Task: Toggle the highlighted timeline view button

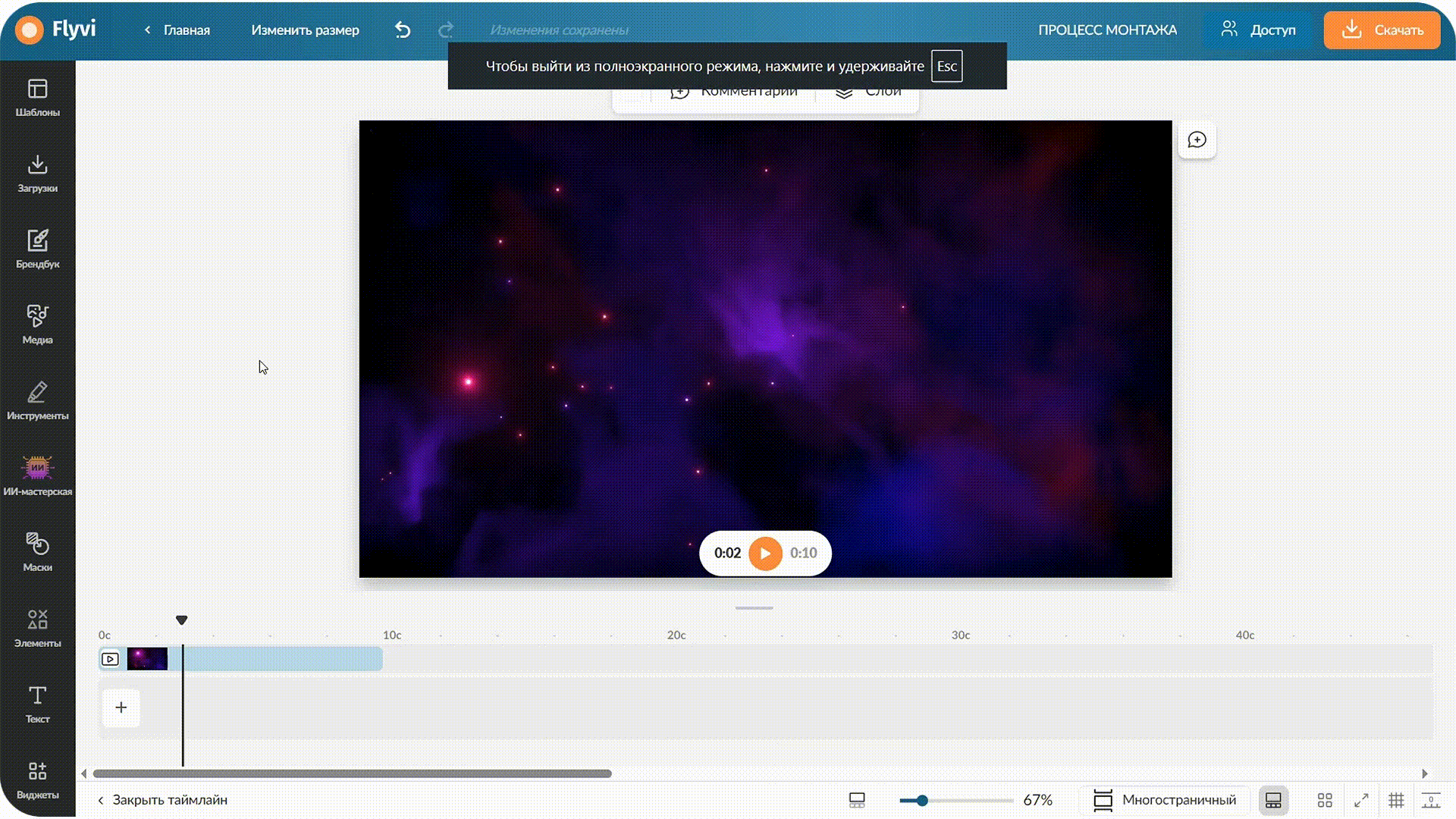Action: click(x=1273, y=800)
